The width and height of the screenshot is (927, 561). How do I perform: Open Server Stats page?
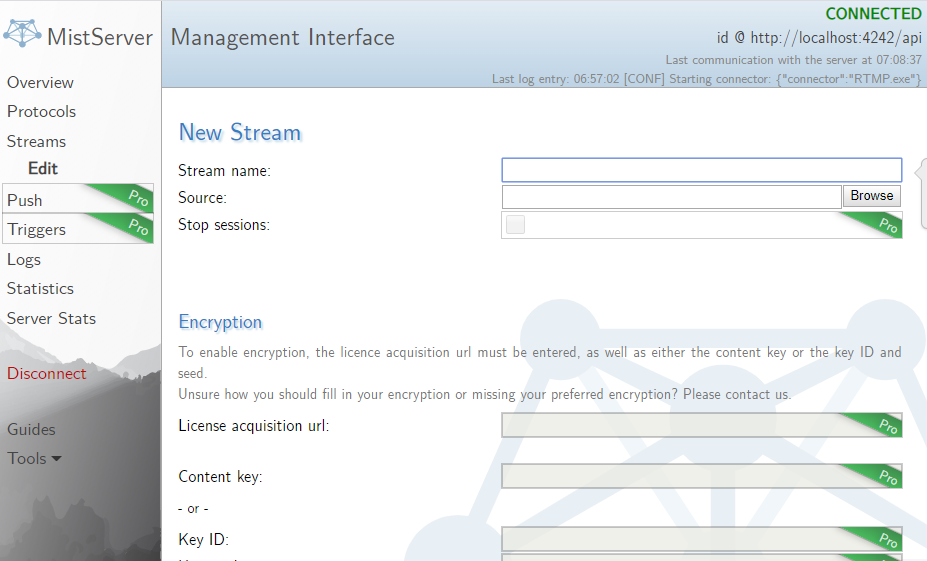pos(51,319)
